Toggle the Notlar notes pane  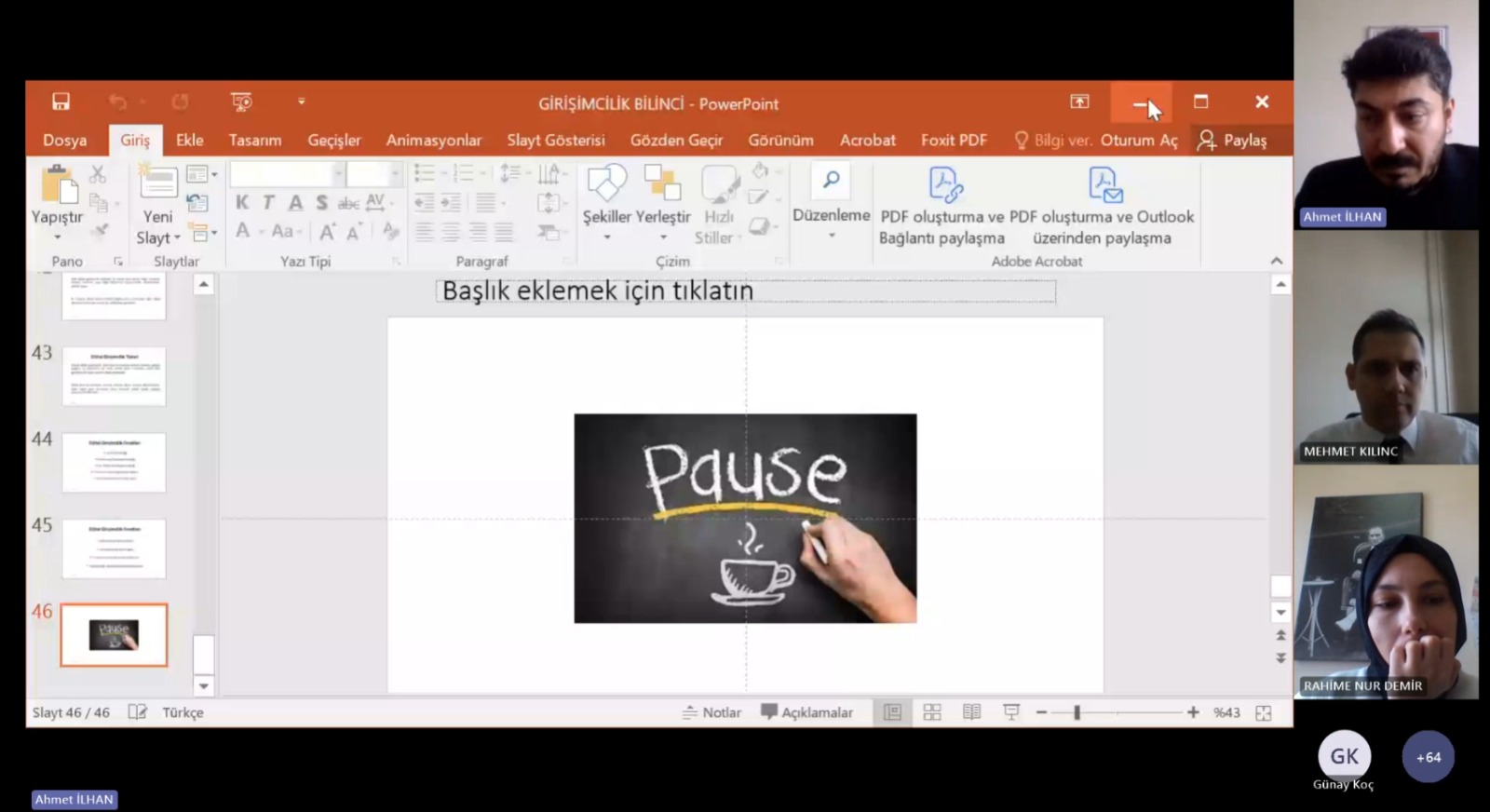[711, 712]
